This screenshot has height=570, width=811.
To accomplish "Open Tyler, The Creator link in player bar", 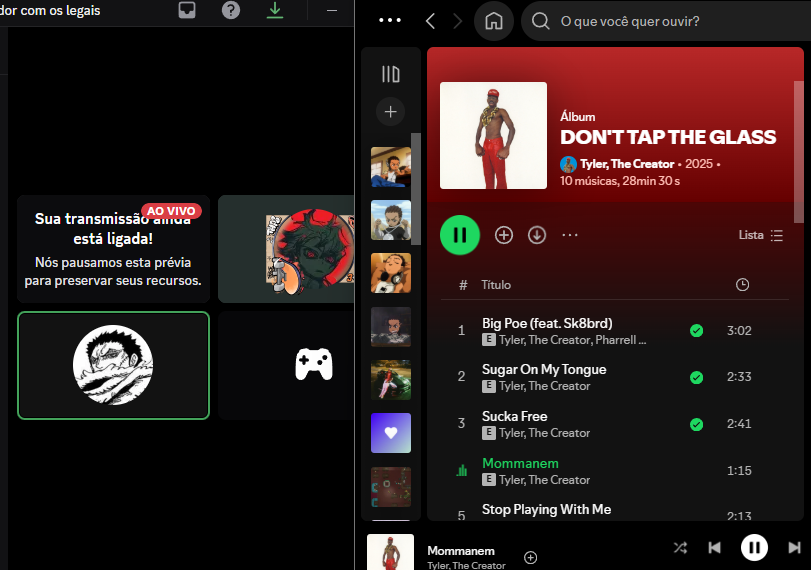I will point(466,565).
